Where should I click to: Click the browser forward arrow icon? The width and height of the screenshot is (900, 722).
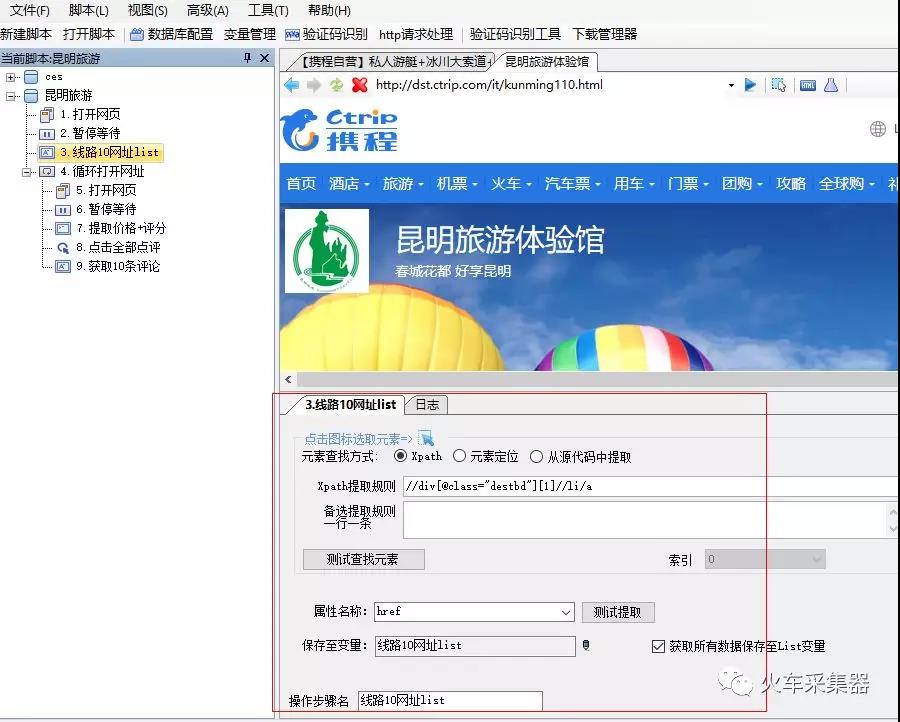point(314,85)
